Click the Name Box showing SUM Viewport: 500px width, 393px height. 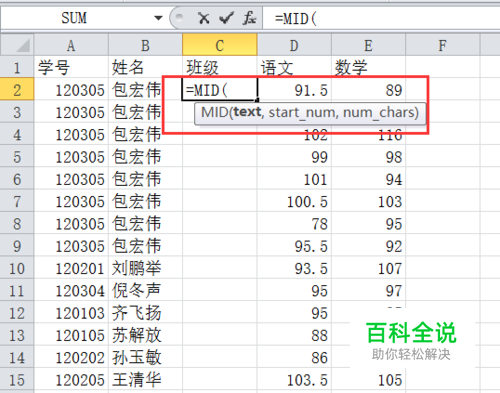click(x=74, y=18)
